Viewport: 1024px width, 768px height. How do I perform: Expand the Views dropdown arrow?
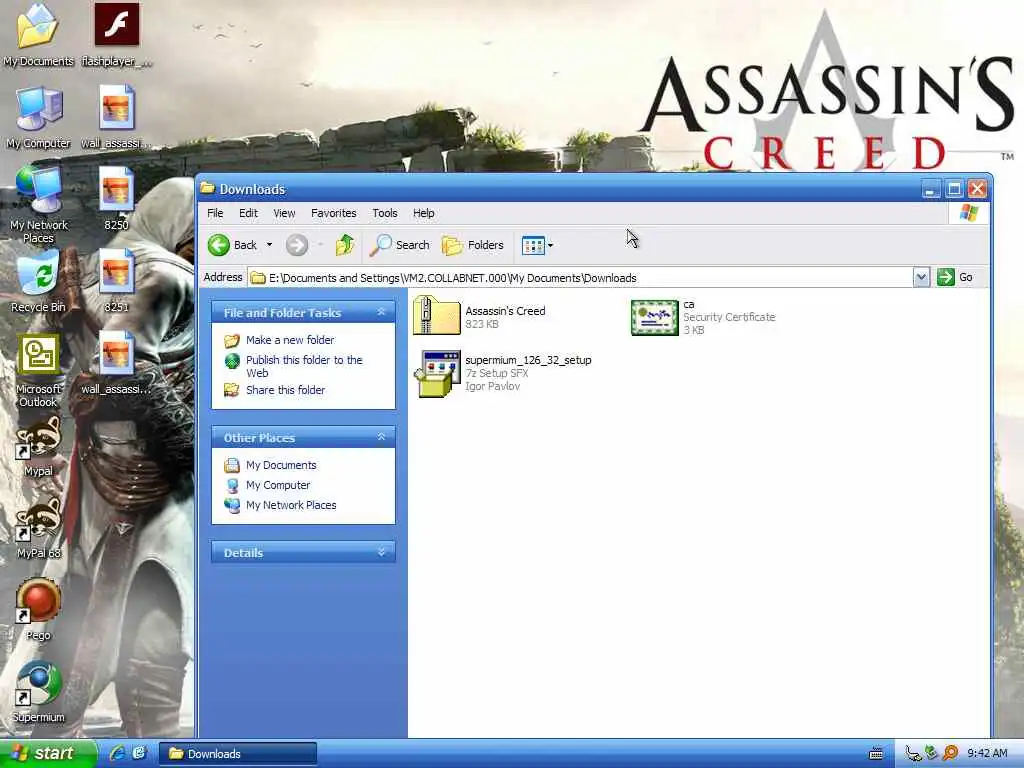click(551, 246)
